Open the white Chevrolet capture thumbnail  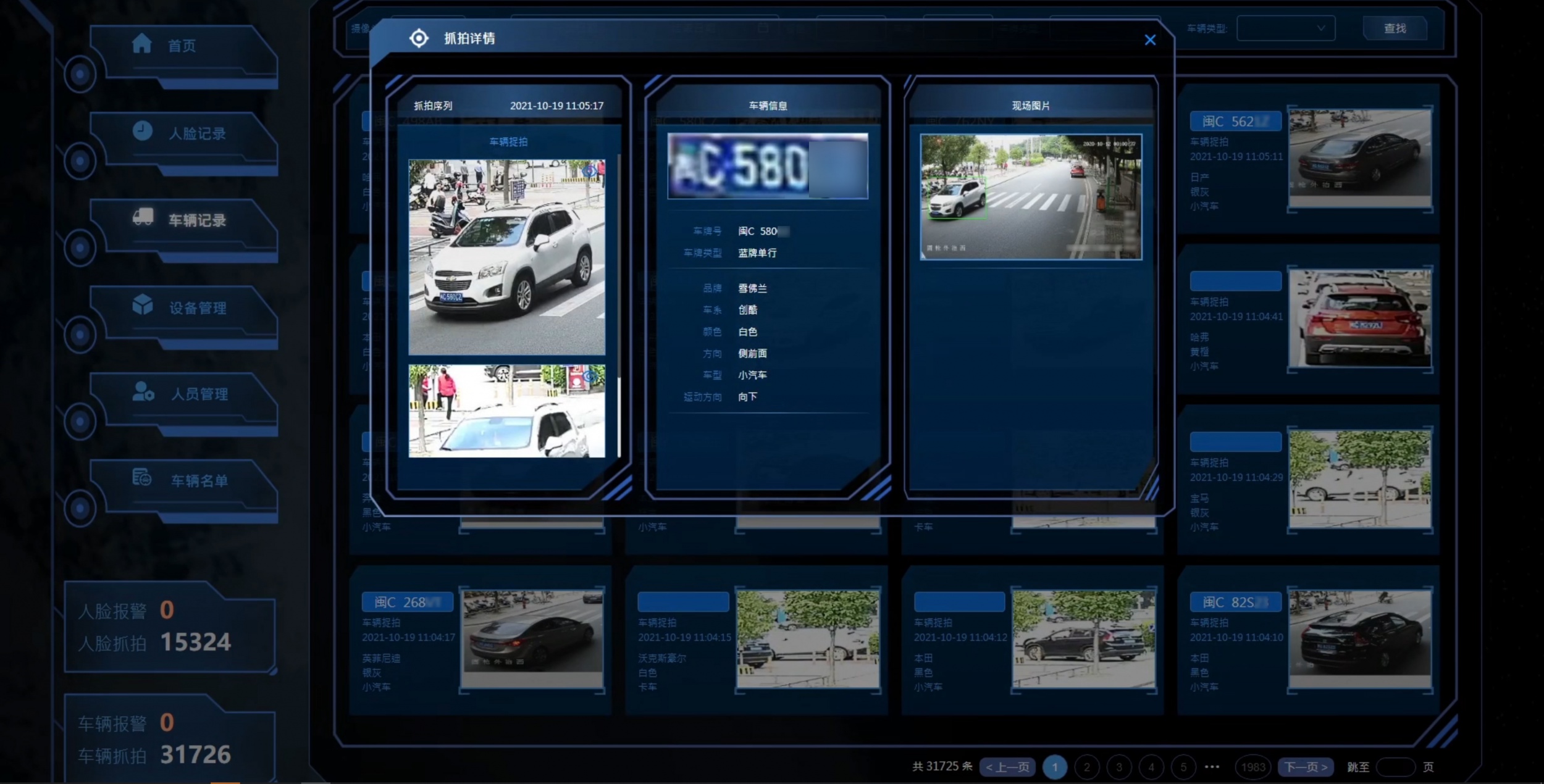[506, 257]
